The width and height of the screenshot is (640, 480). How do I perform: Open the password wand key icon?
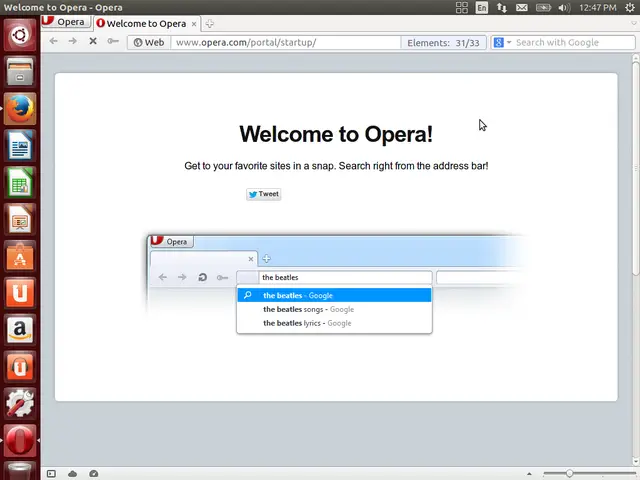(x=113, y=41)
